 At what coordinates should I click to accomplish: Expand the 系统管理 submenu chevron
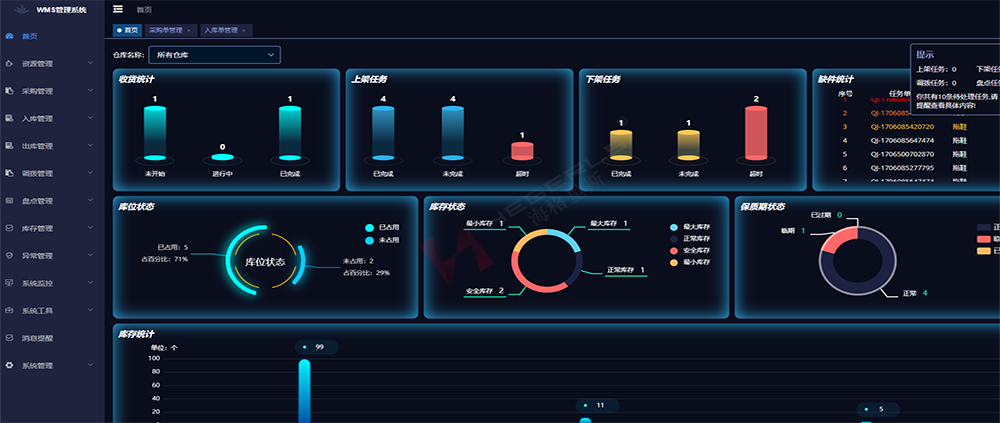90,365
